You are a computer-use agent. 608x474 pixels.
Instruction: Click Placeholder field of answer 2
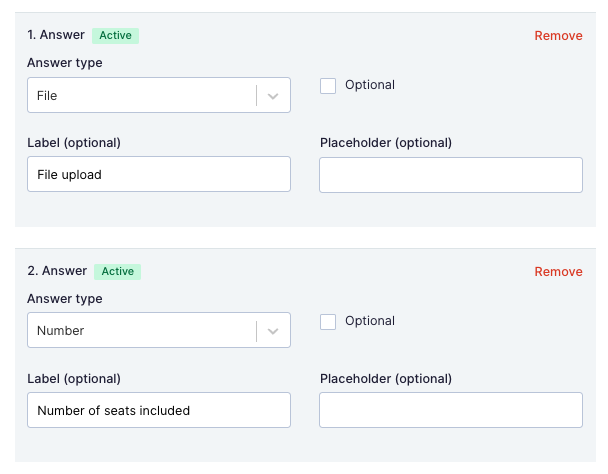pos(451,410)
